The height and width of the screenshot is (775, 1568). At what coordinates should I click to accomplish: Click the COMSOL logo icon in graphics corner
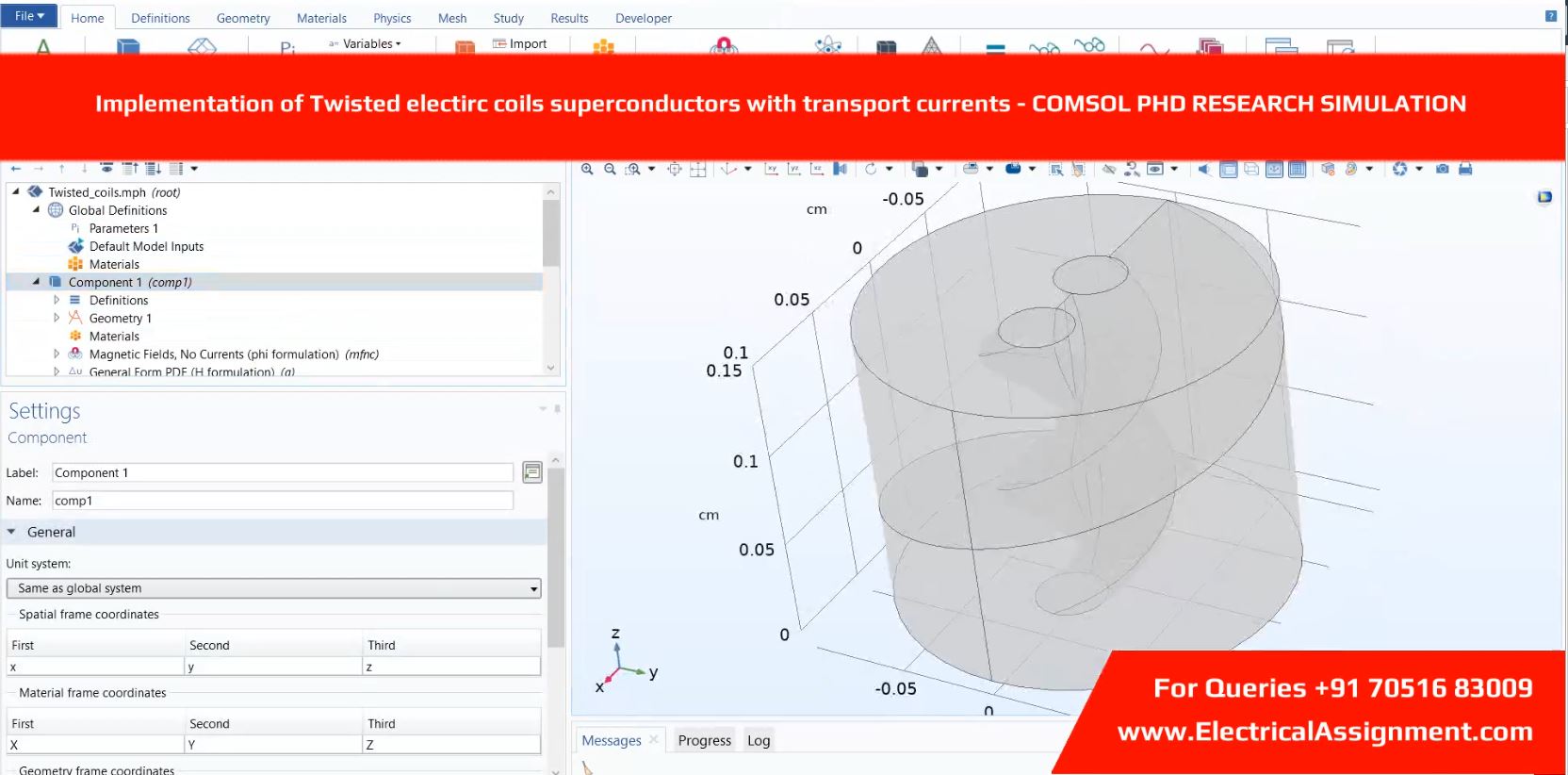tap(1544, 197)
